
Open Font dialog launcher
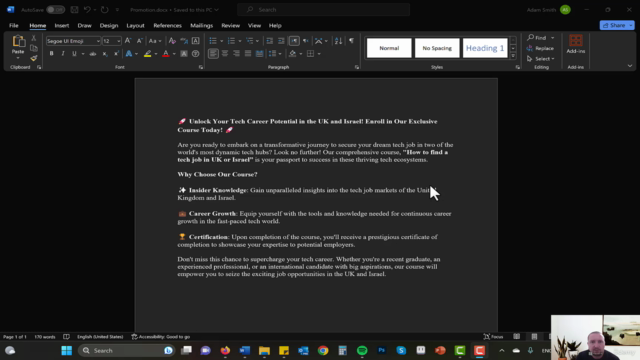point(201,67)
